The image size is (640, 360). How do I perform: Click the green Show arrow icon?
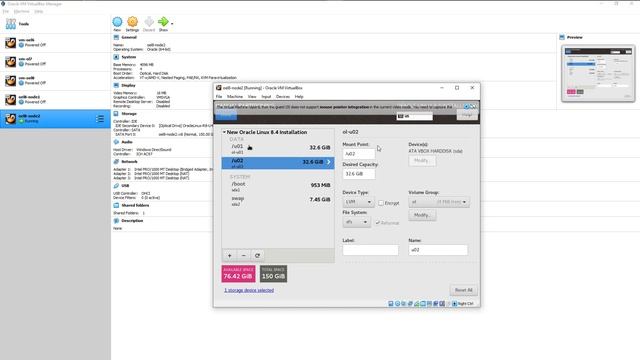click(163, 22)
